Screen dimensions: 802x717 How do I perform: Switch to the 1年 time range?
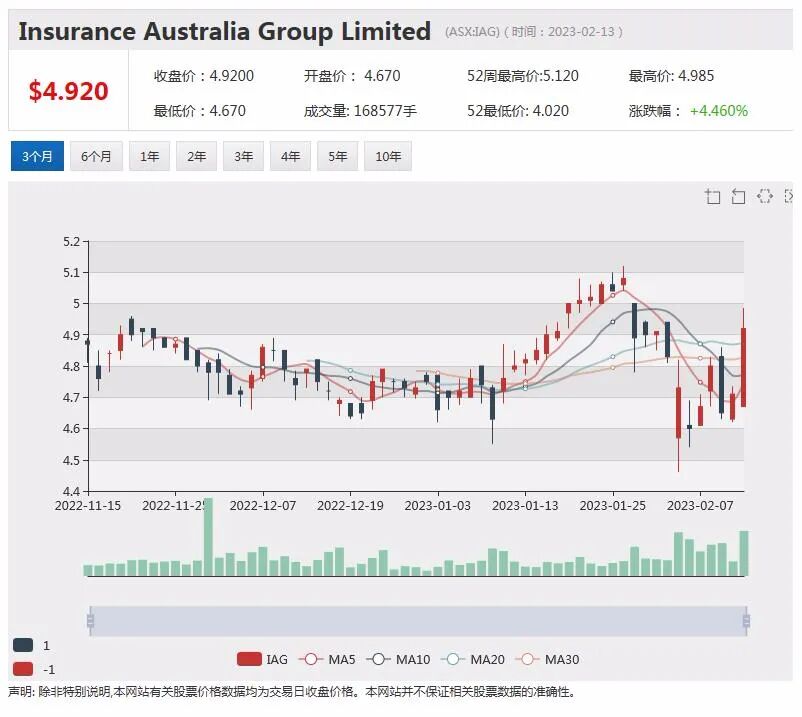tap(149, 156)
